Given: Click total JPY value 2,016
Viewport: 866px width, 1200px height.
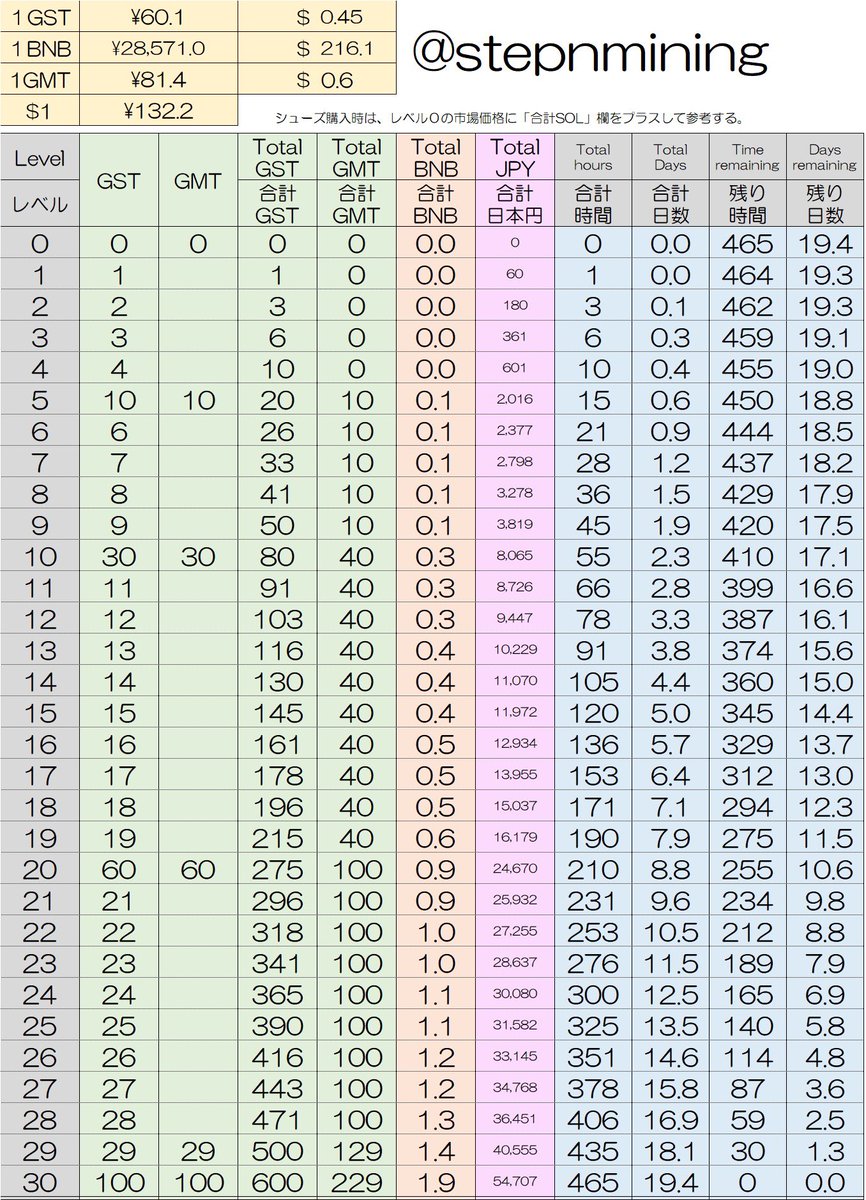Looking at the screenshot, I should tap(515, 400).
